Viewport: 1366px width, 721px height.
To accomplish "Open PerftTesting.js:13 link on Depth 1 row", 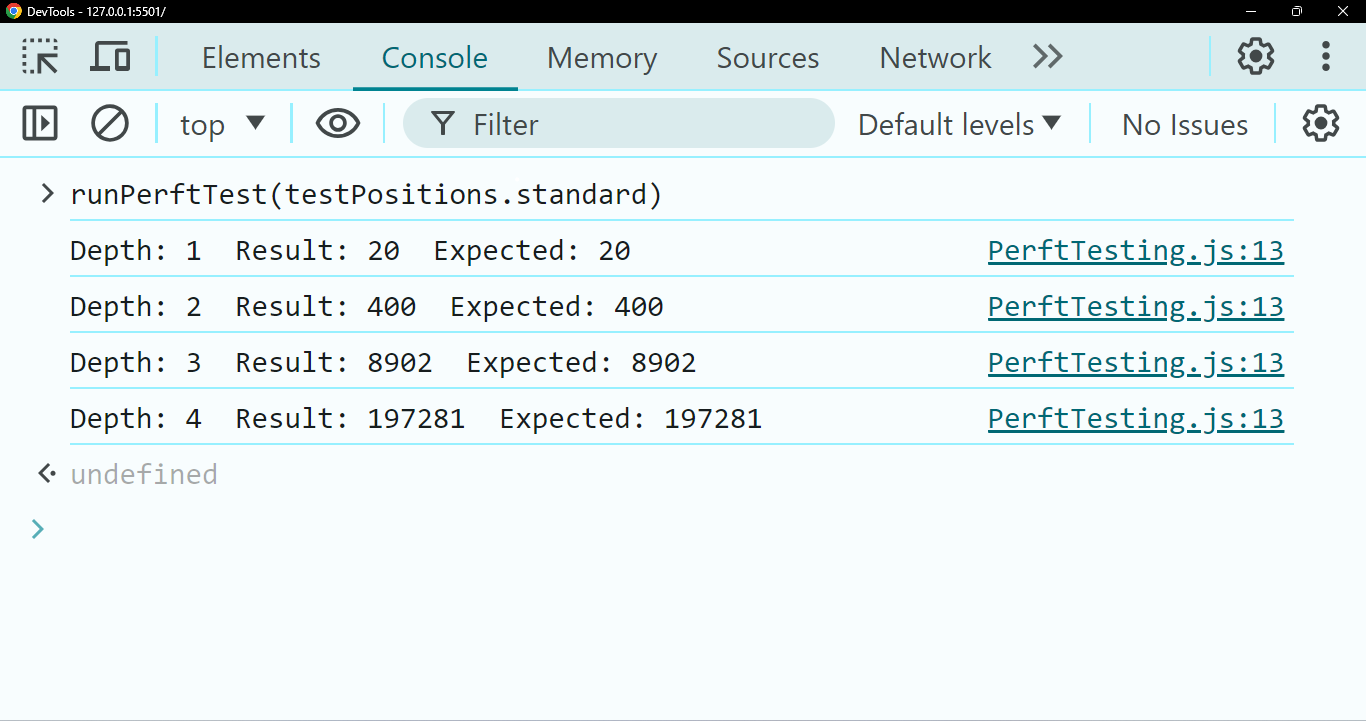I will [x=1136, y=250].
